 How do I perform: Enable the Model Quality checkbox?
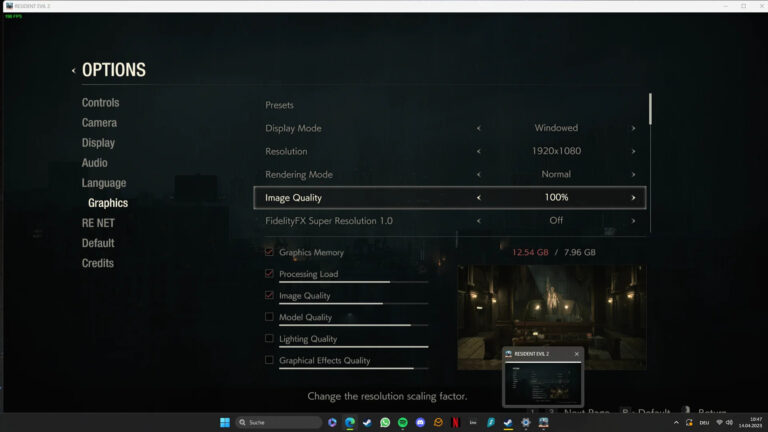pyautogui.click(x=269, y=317)
